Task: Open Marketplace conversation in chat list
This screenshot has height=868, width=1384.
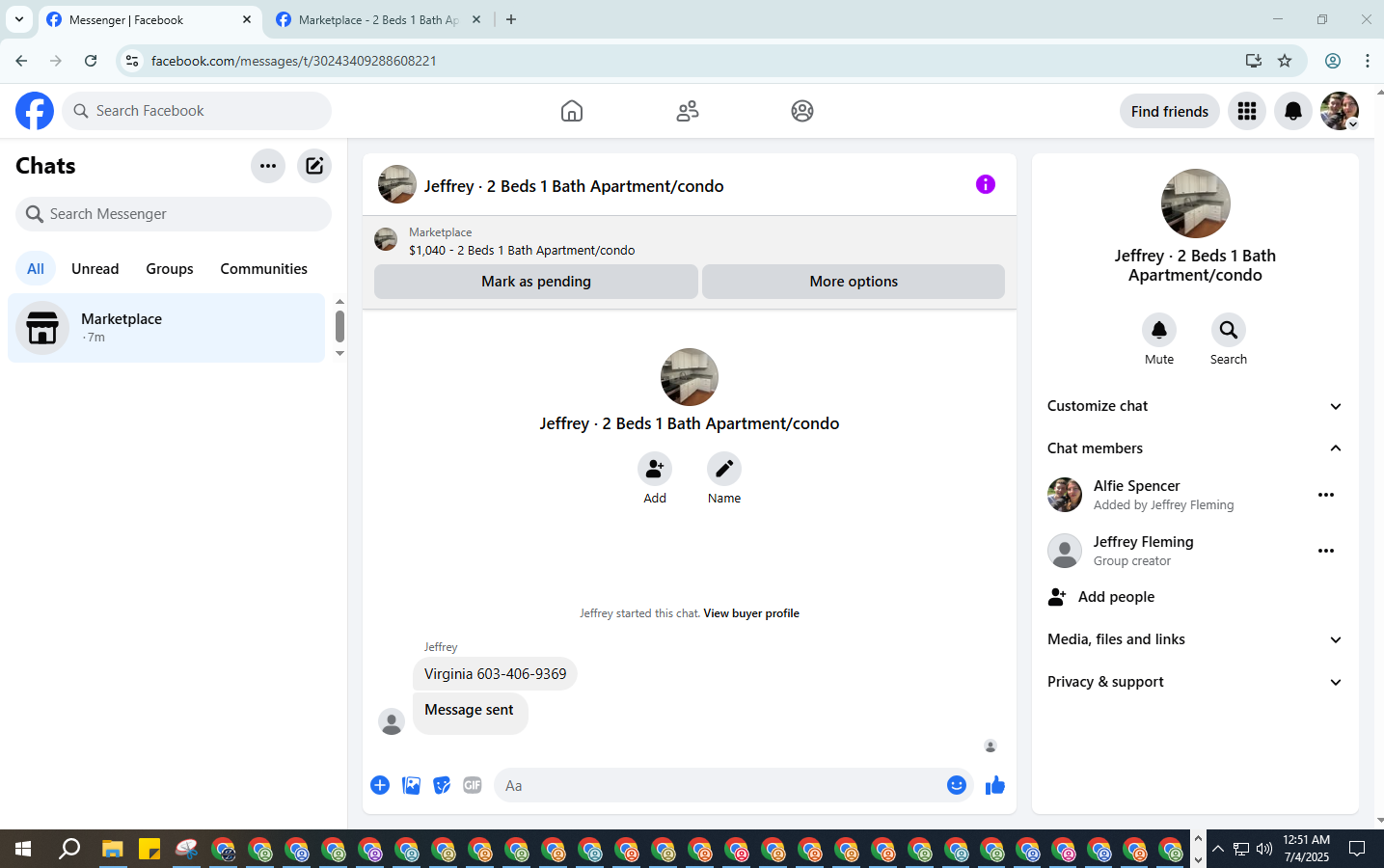Action: [x=167, y=328]
